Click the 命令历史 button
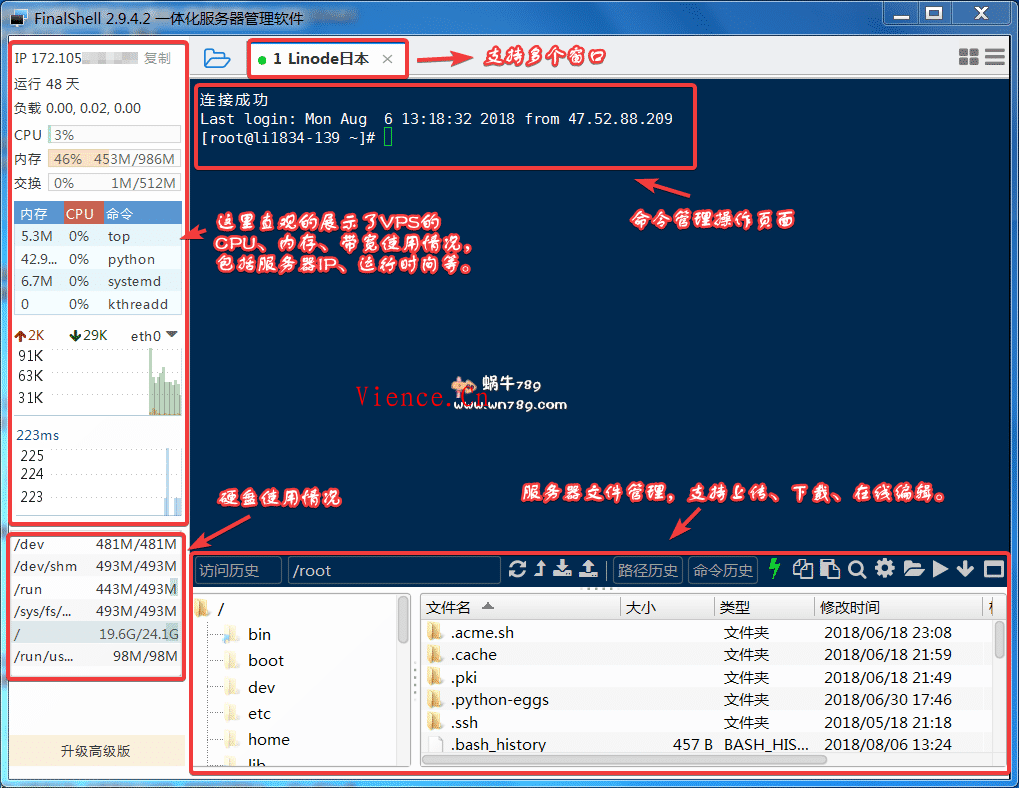The image size is (1019, 788). click(723, 570)
